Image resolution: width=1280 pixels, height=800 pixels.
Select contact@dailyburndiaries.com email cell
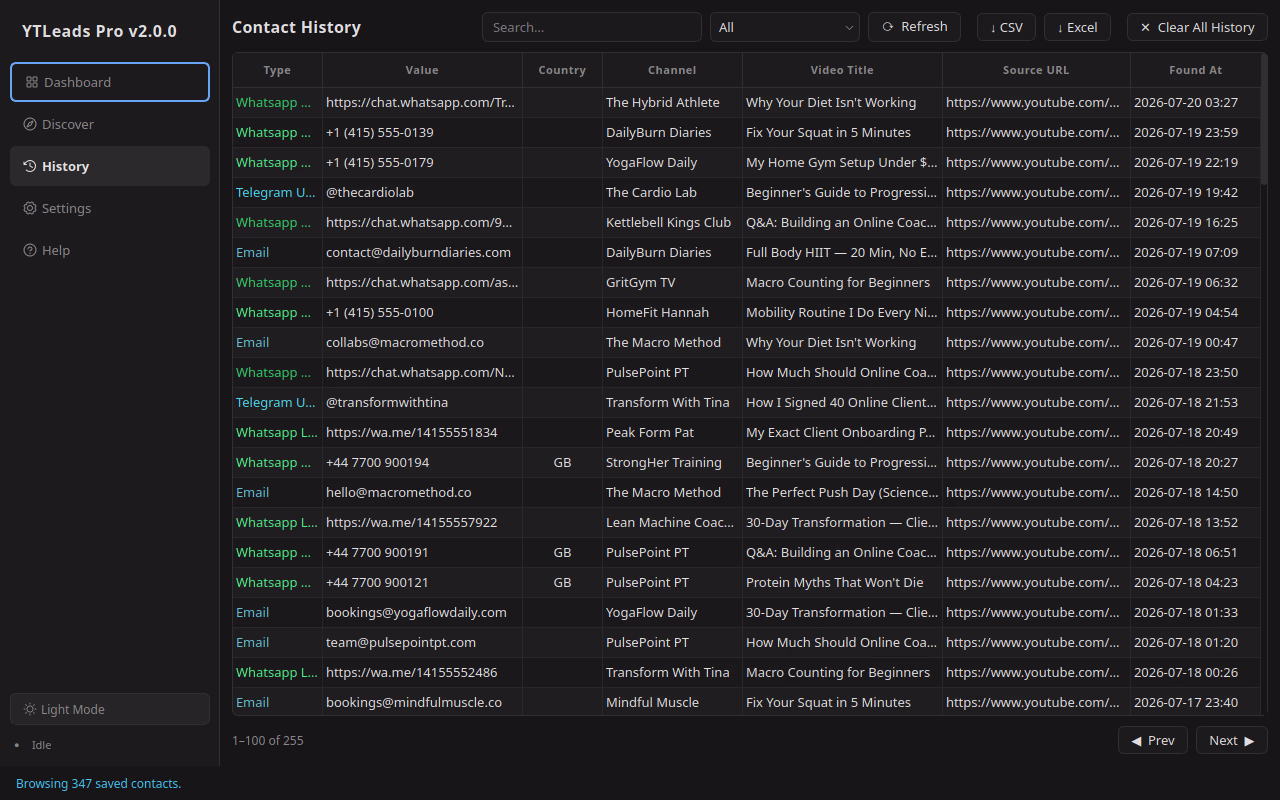[x=422, y=252]
